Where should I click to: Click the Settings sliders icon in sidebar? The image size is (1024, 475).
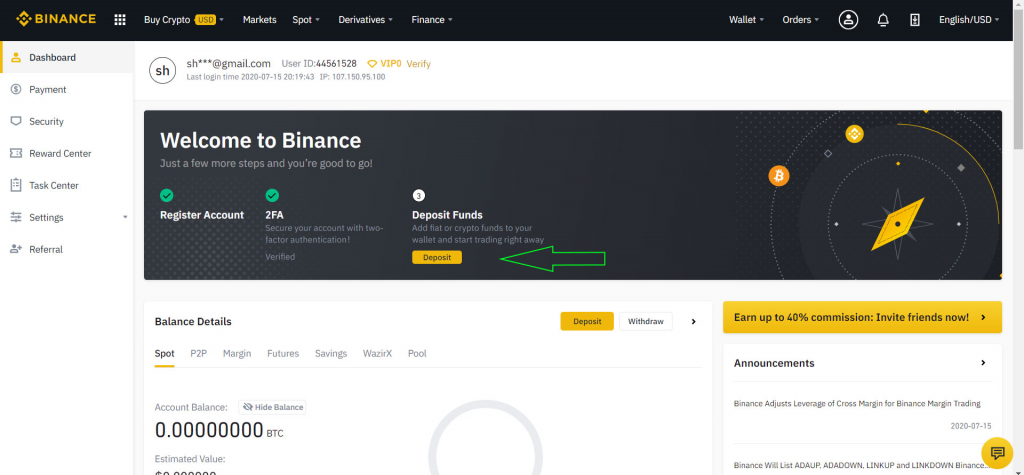point(16,218)
